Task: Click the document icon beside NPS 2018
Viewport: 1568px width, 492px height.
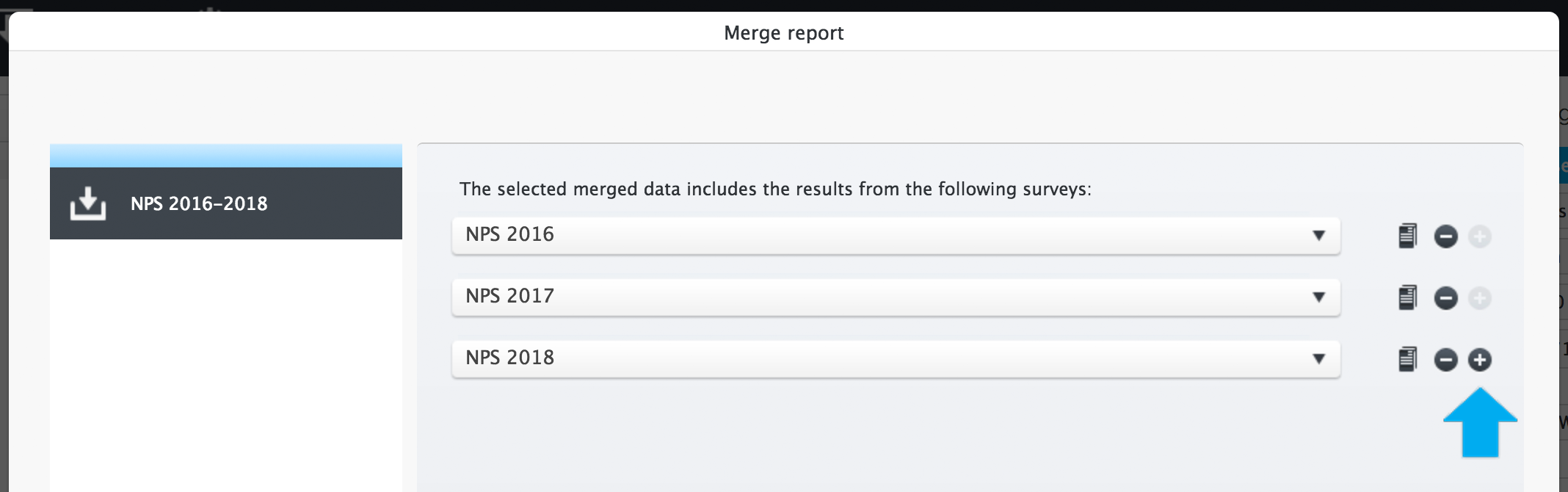Action: pyautogui.click(x=1407, y=359)
